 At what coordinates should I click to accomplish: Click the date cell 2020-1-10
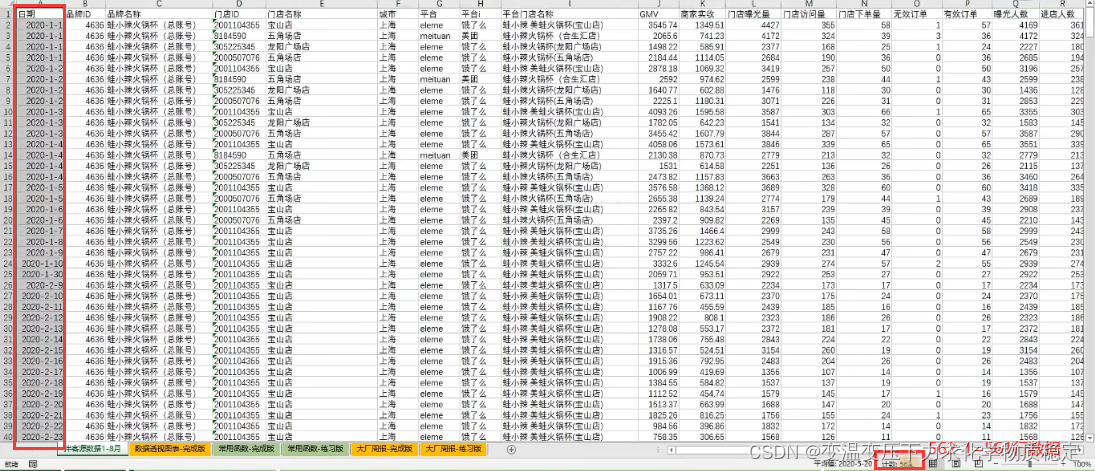[x=40, y=263]
